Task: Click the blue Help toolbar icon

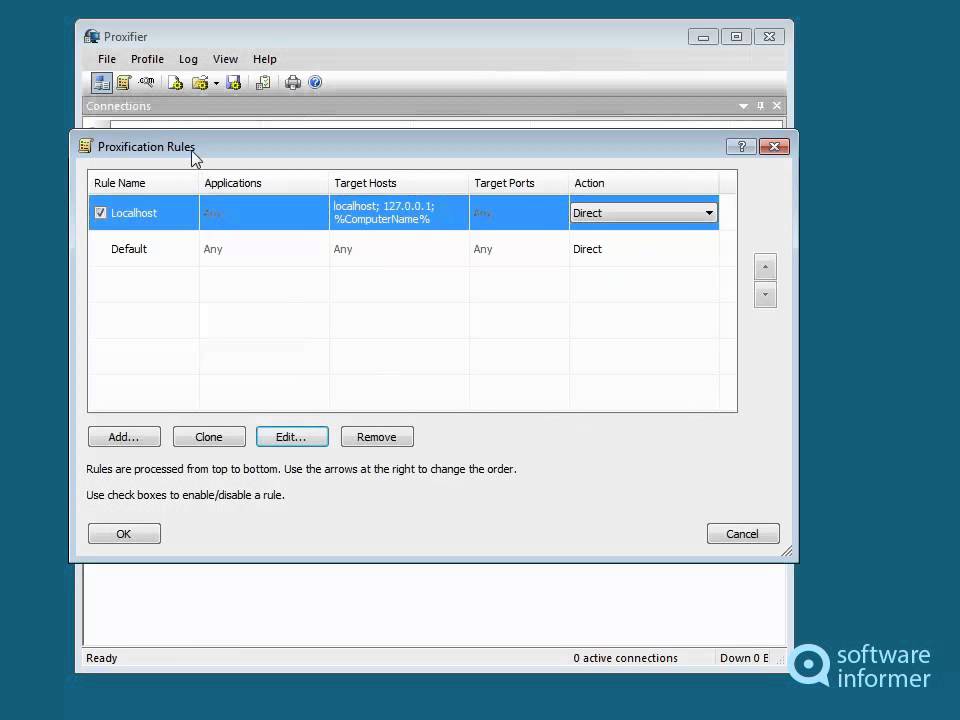Action: coord(315,82)
